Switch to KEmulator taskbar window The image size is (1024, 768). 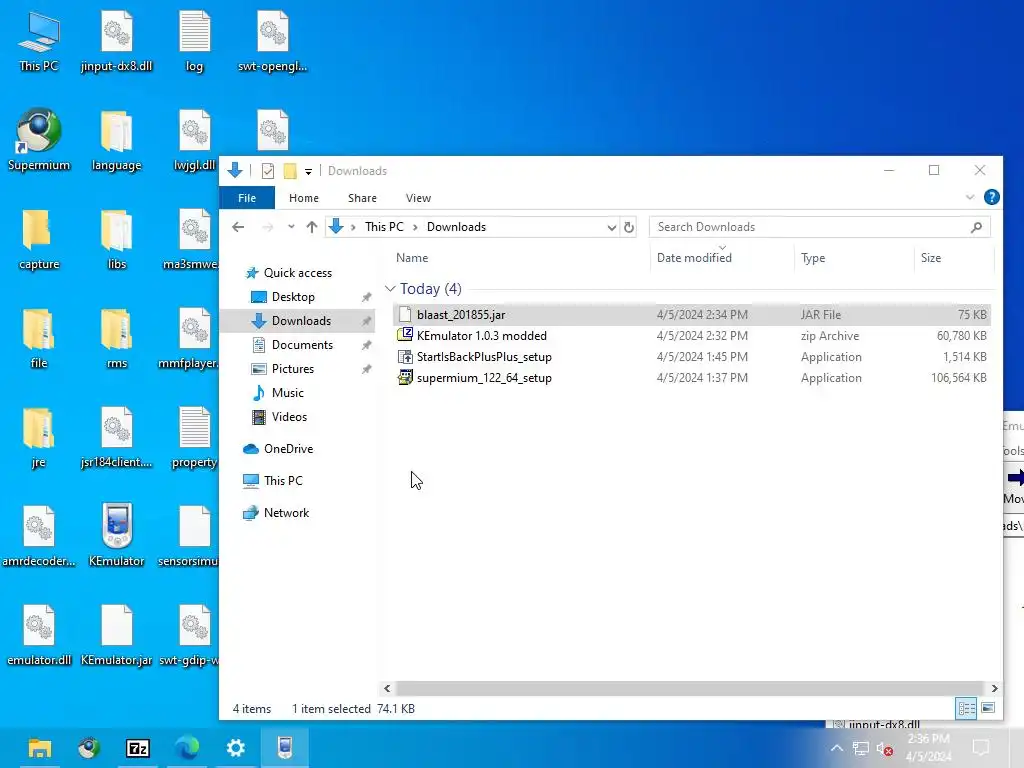[x=285, y=748]
